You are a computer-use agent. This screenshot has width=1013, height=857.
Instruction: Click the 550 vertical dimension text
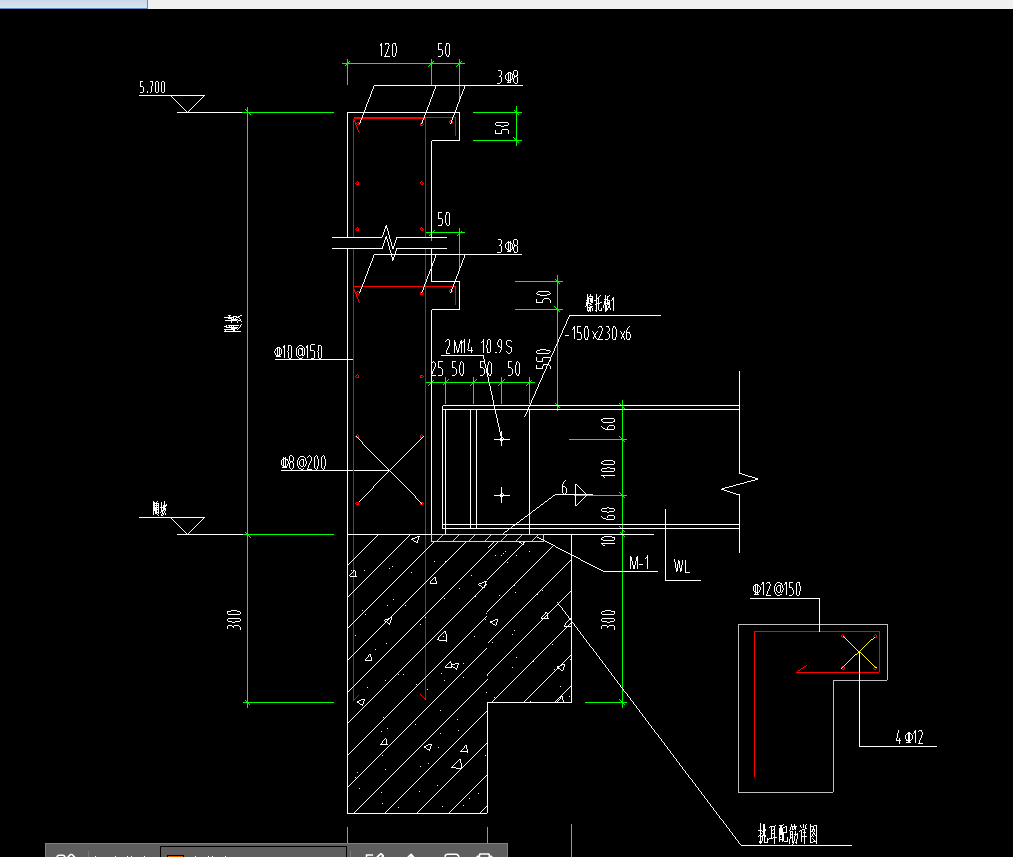coord(544,360)
